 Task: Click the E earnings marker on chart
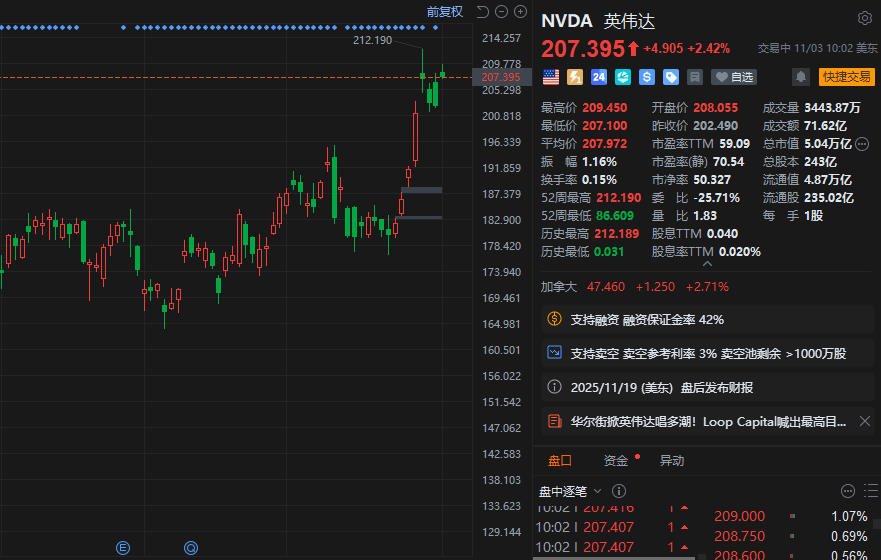point(123,547)
